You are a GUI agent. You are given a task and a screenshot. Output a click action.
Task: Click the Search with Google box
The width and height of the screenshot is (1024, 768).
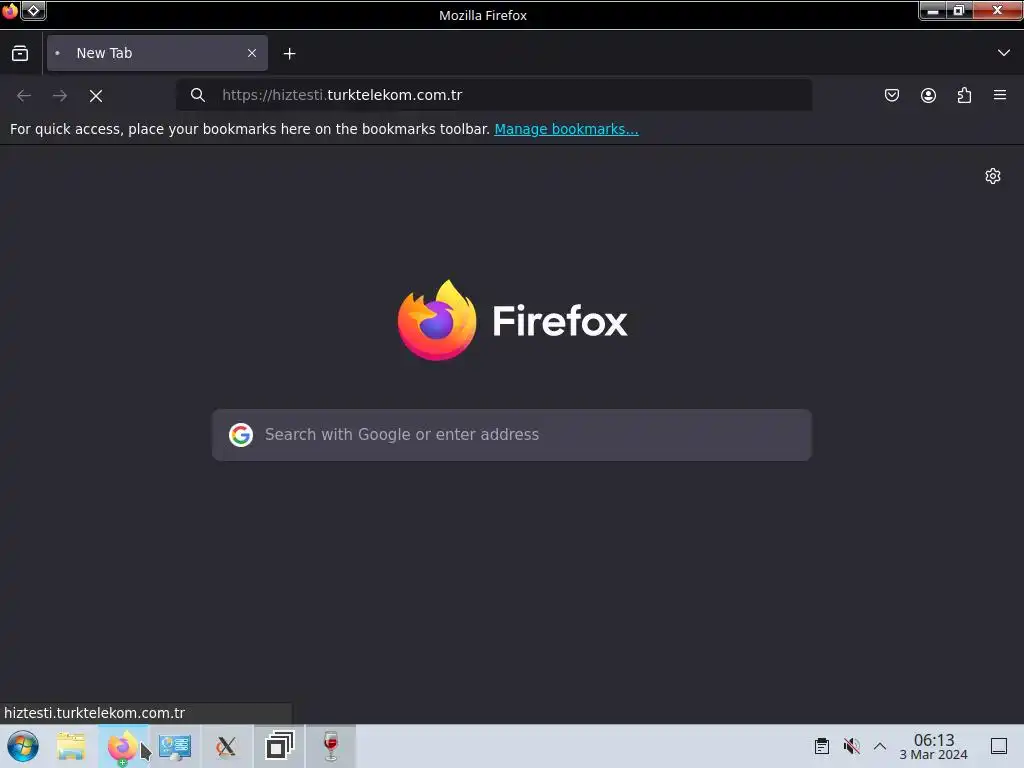pos(512,435)
